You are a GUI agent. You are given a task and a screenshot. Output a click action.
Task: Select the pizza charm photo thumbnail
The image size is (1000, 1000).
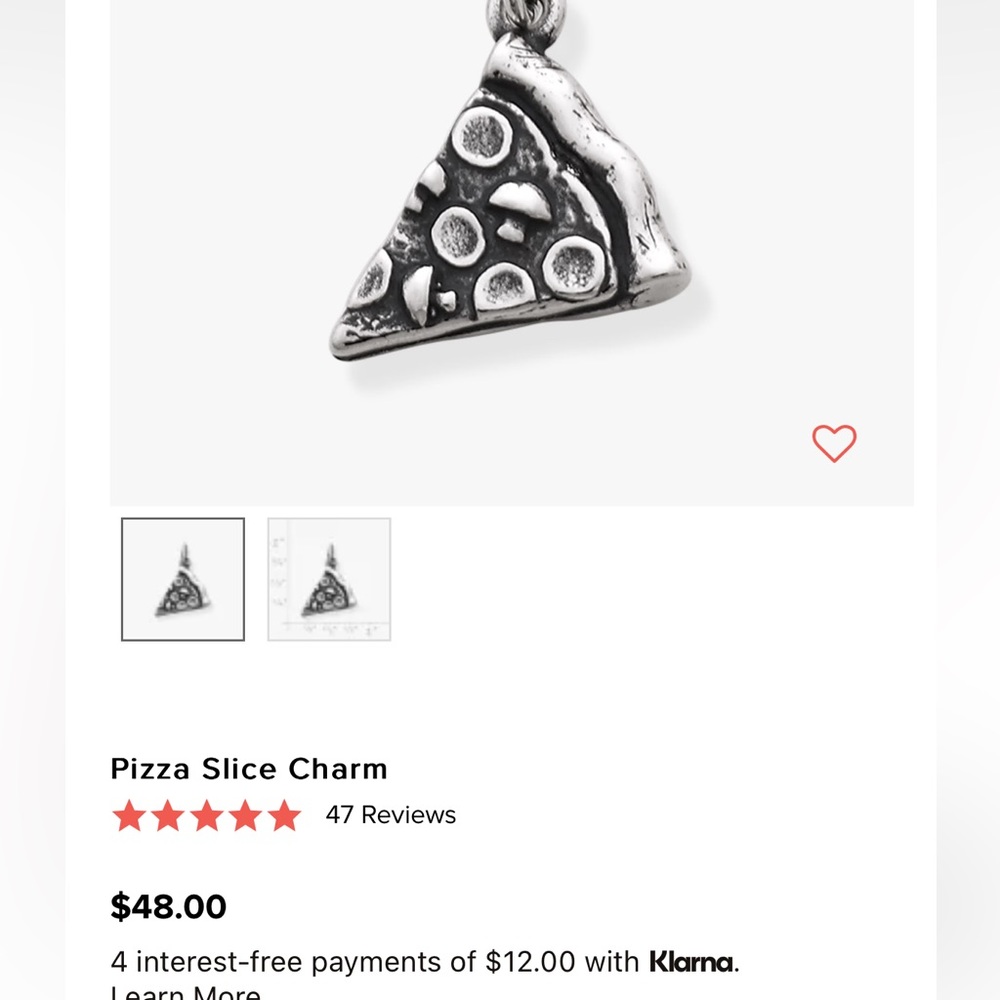[182, 577]
